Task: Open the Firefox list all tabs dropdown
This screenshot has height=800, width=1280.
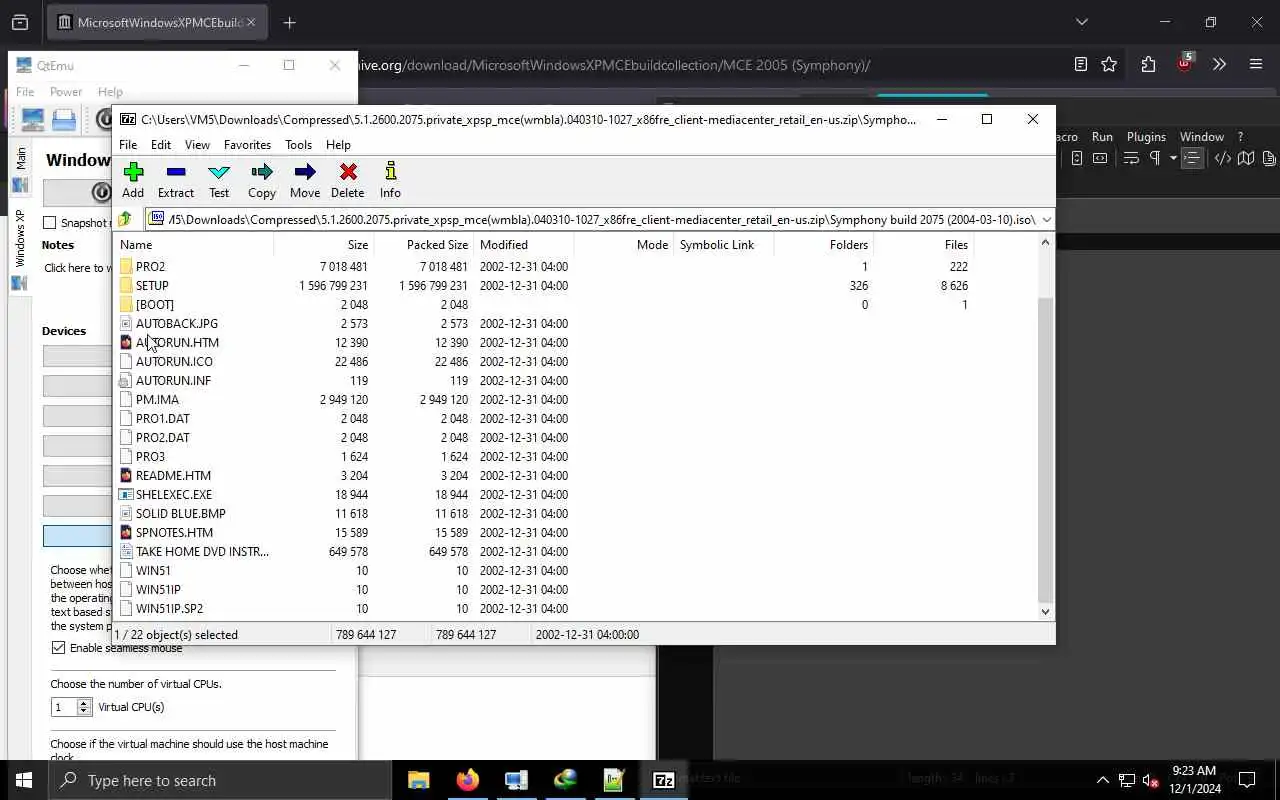Action: coord(1081,22)
